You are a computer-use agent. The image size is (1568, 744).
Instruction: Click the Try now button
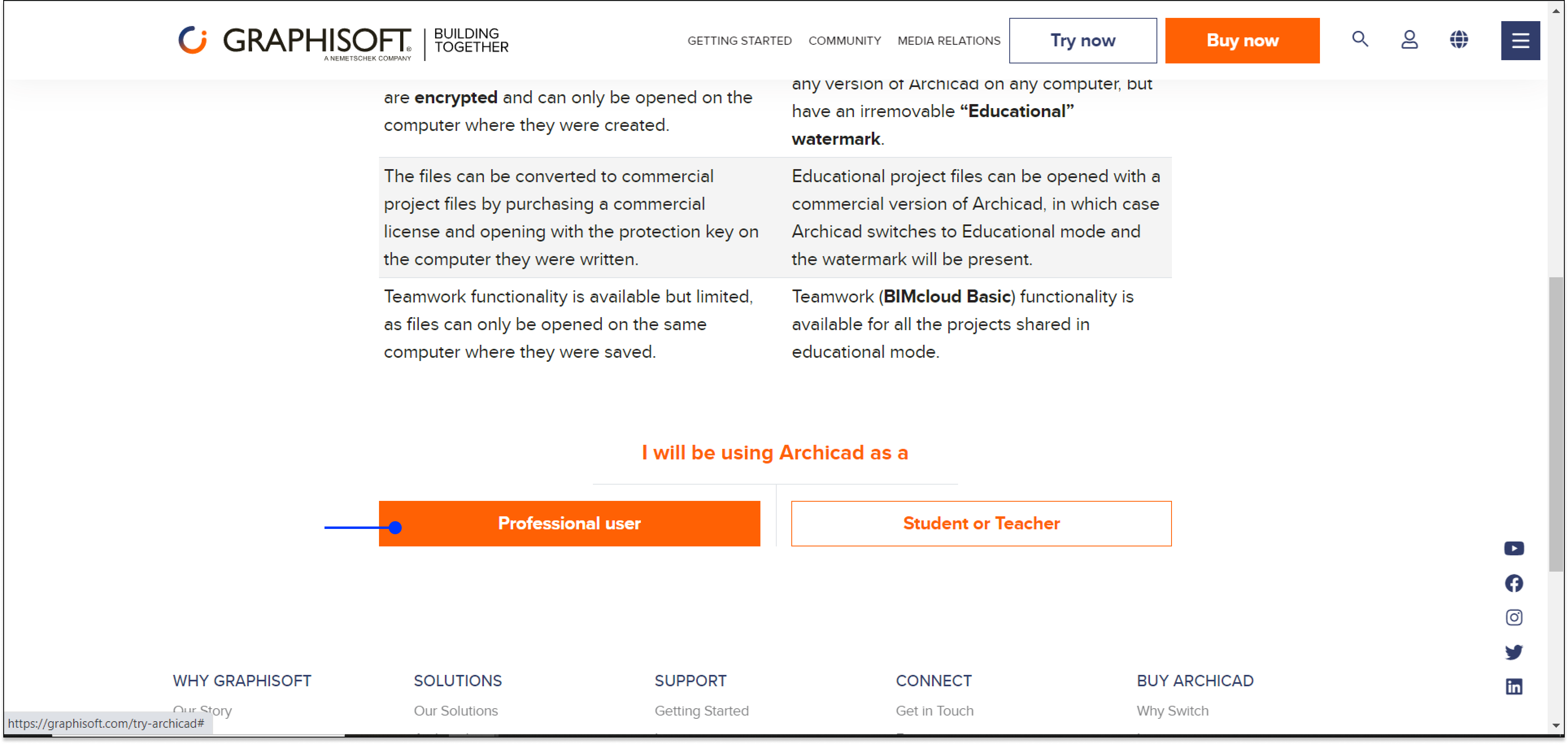pos(1082,41)
